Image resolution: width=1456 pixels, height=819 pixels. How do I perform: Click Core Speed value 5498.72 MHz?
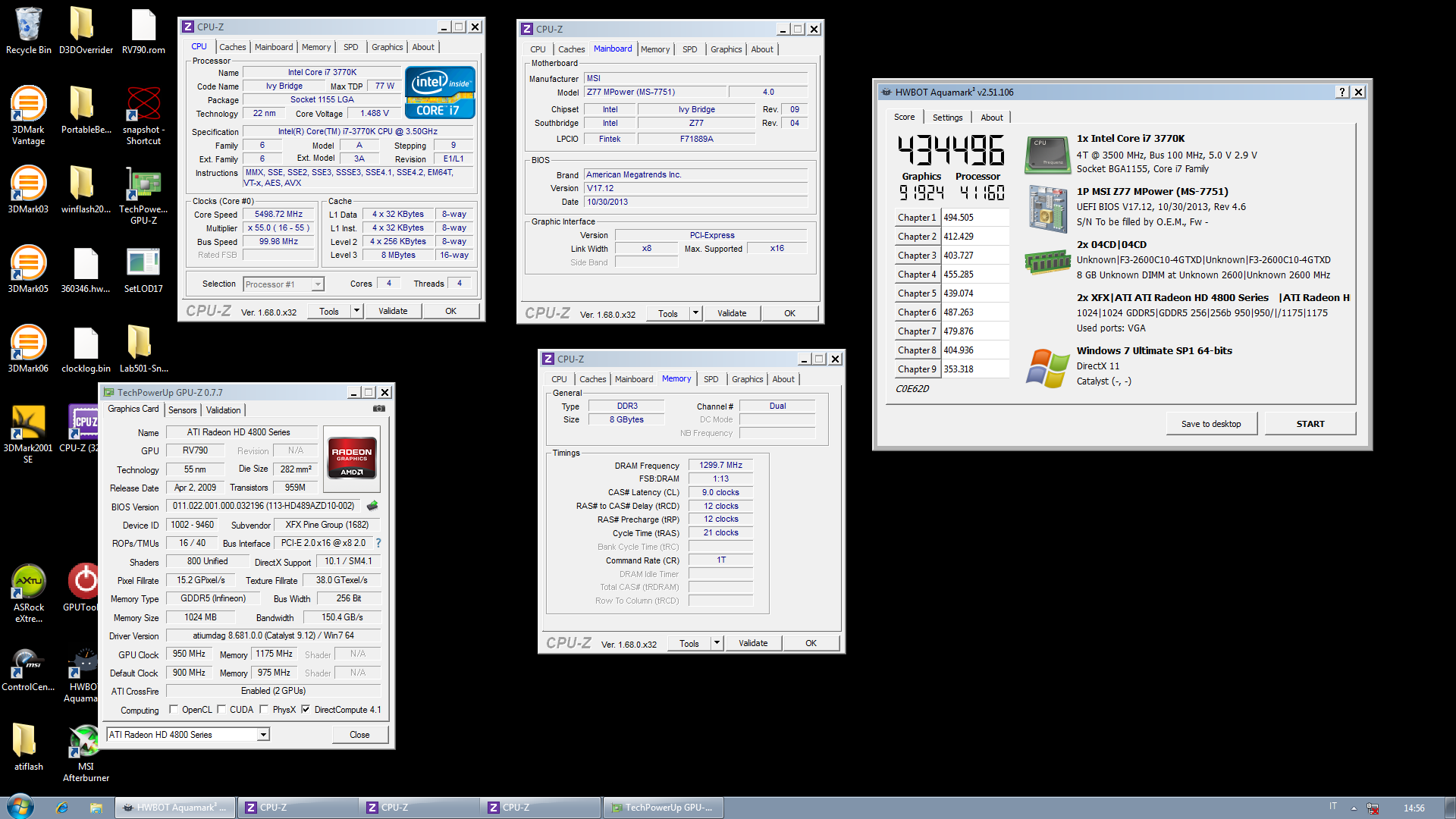(x=278, y=215)
